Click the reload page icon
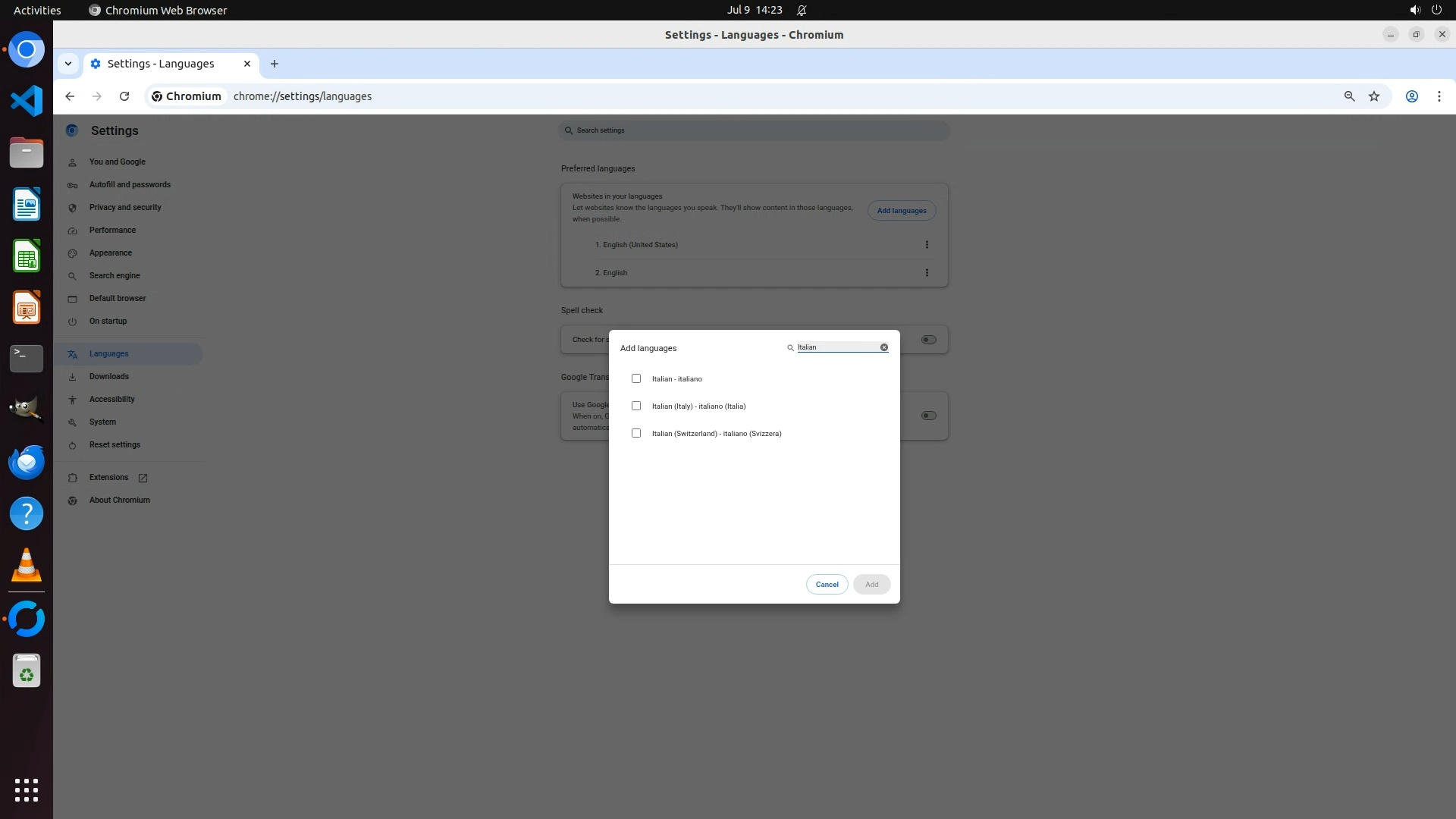The image size is (1456, 819). pyautogui.click(x=124, y=96)
